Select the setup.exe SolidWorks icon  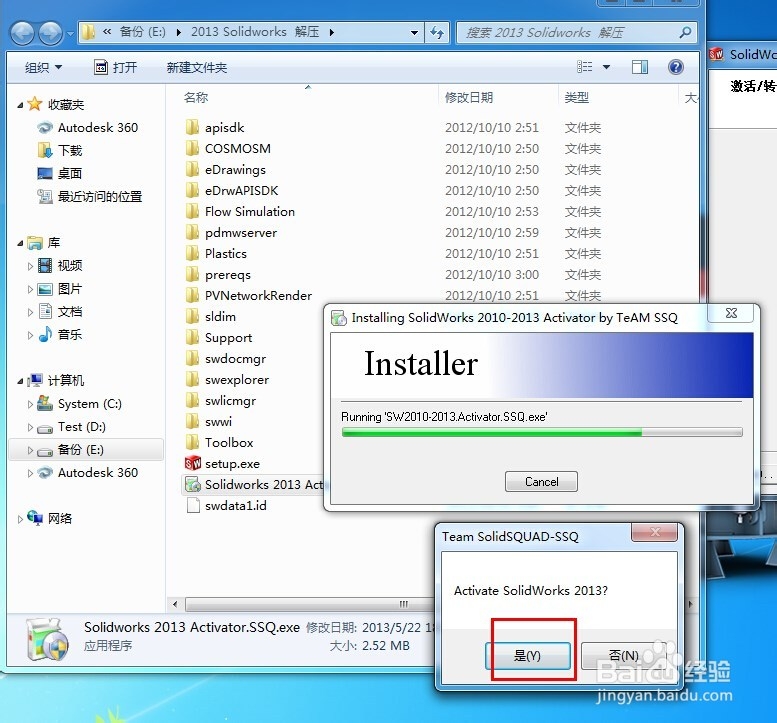(x=193, y=463)
